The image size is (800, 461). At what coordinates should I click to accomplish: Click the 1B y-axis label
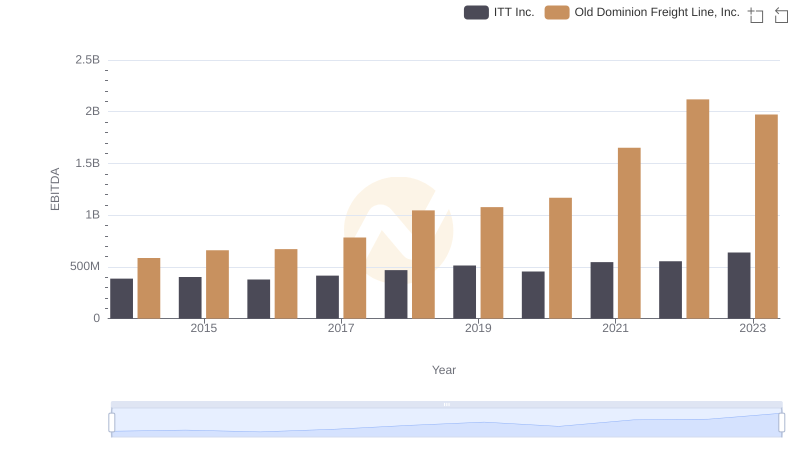click(x=92, y=215)
